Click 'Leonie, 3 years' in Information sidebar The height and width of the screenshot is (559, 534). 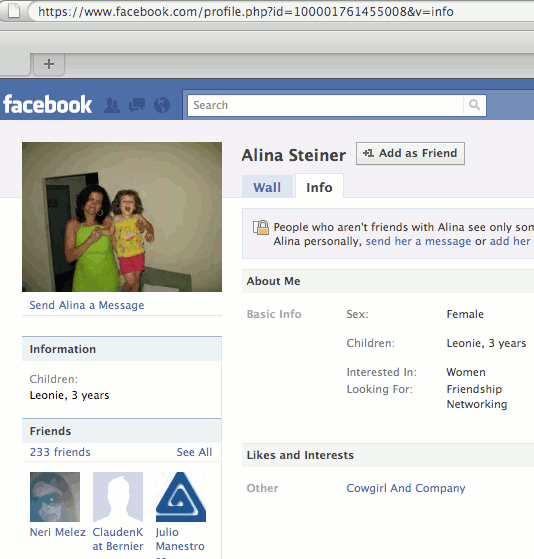pos(70,395)
